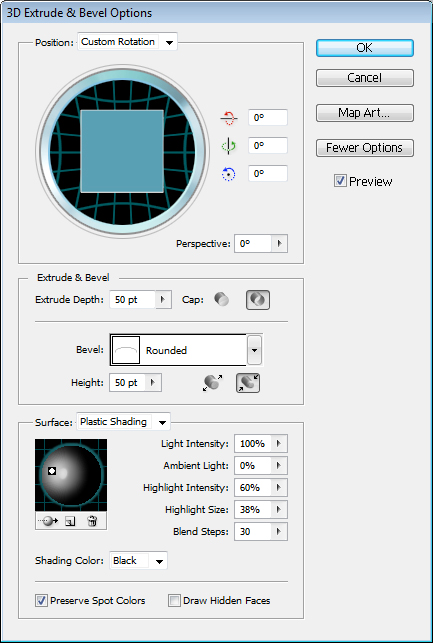Enable Draw Hidden Faces
The height and width of the screenshot is (643, 433).
coord(174,601)
